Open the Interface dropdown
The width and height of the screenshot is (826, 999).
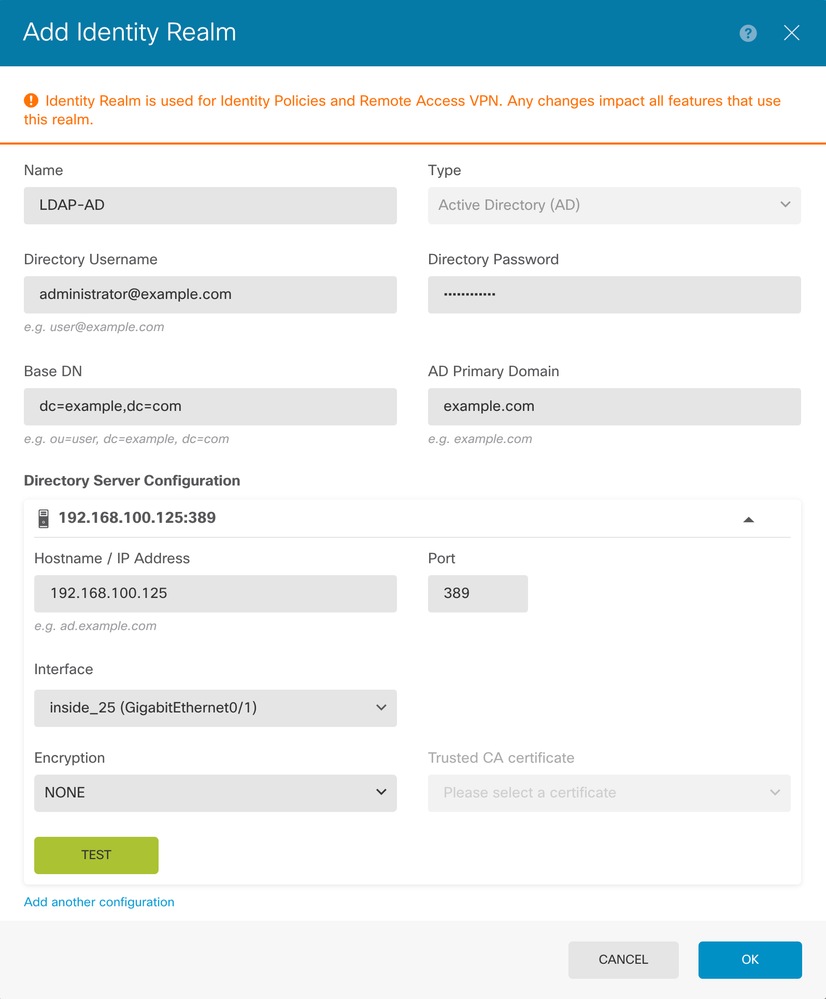(215, 708)
